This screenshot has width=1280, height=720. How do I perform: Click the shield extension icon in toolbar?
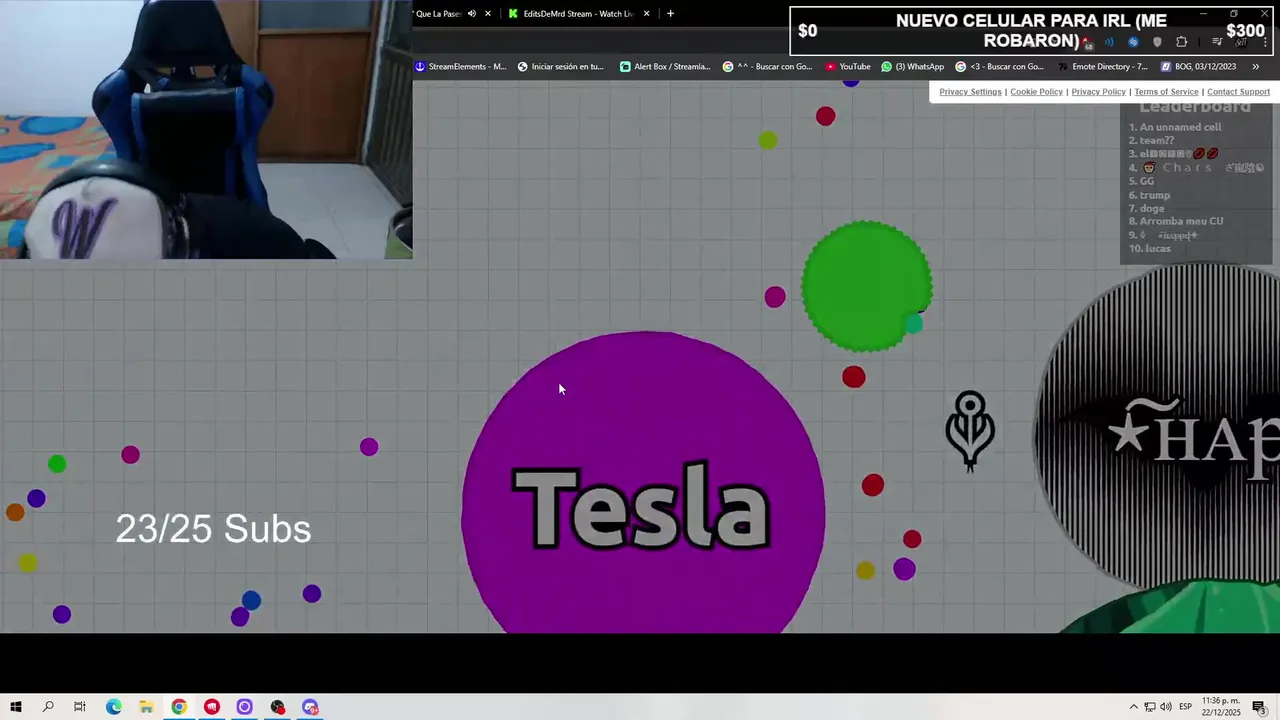click(1157, 42)
